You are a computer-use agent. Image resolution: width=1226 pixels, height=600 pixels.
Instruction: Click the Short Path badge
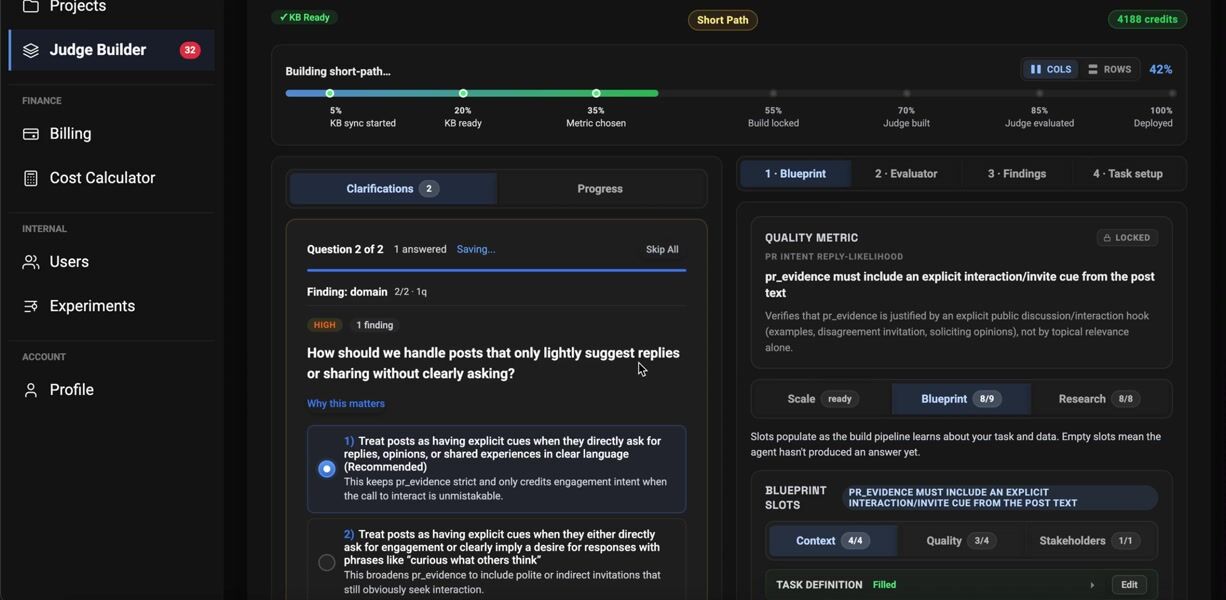722,20
